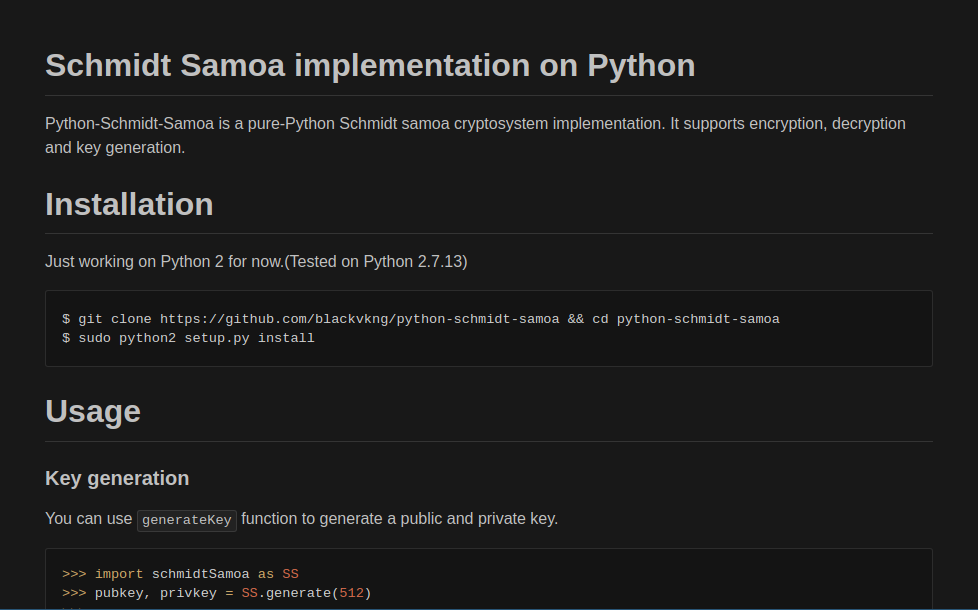Click the git clone command line

(x=421, y=319)
